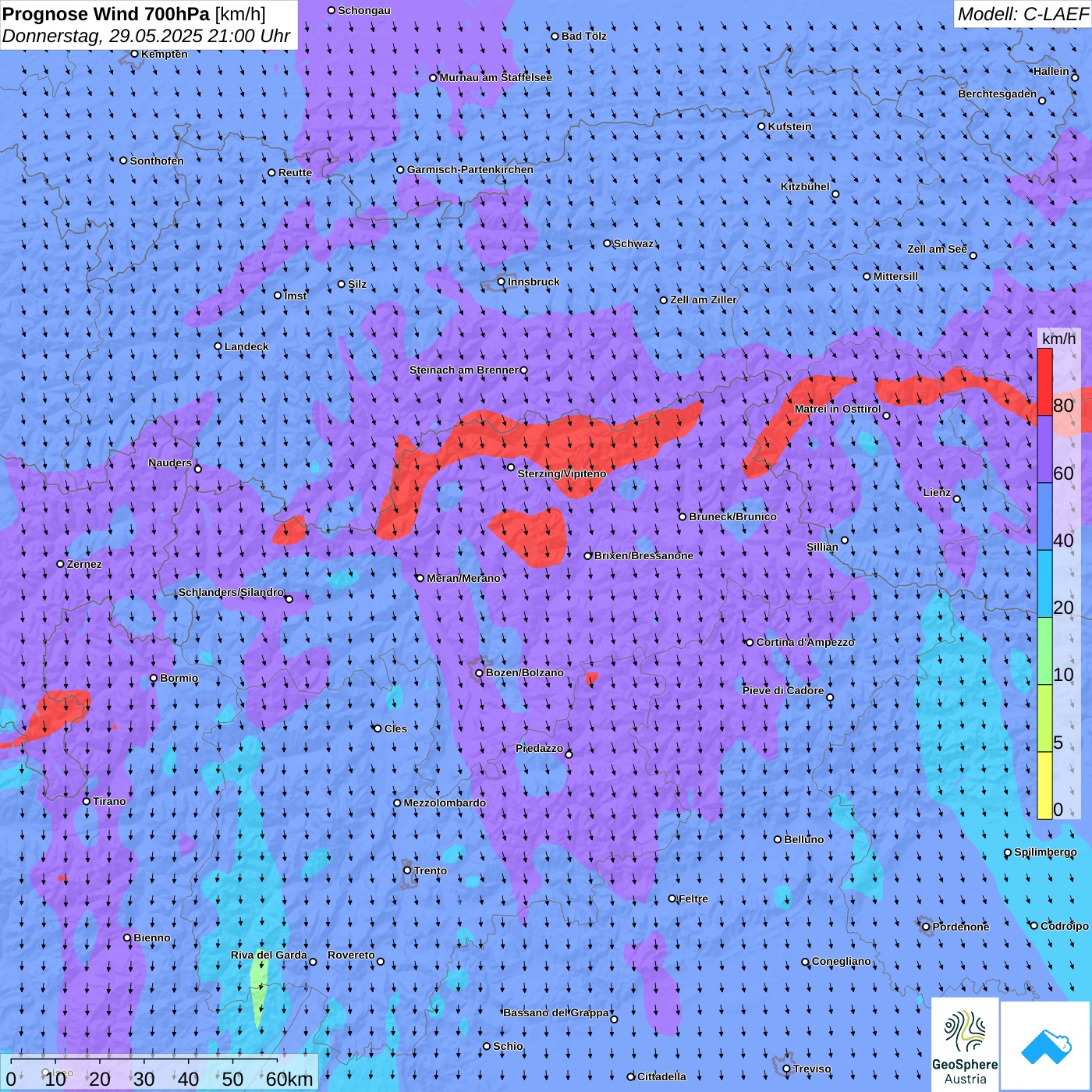Click the Landeck label
The height and width of the screenshot is (1092, 1092).
click(x=246, y=346)
